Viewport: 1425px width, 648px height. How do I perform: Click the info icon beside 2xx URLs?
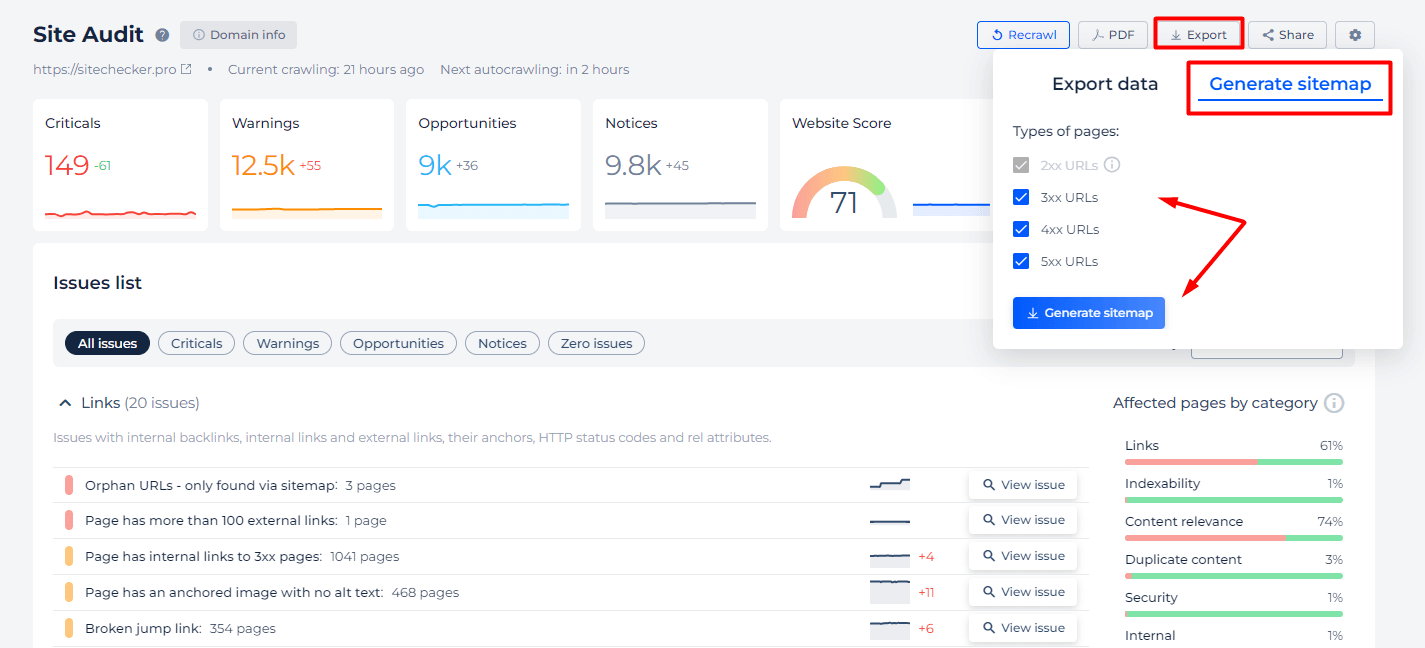tap(1111, 165)
